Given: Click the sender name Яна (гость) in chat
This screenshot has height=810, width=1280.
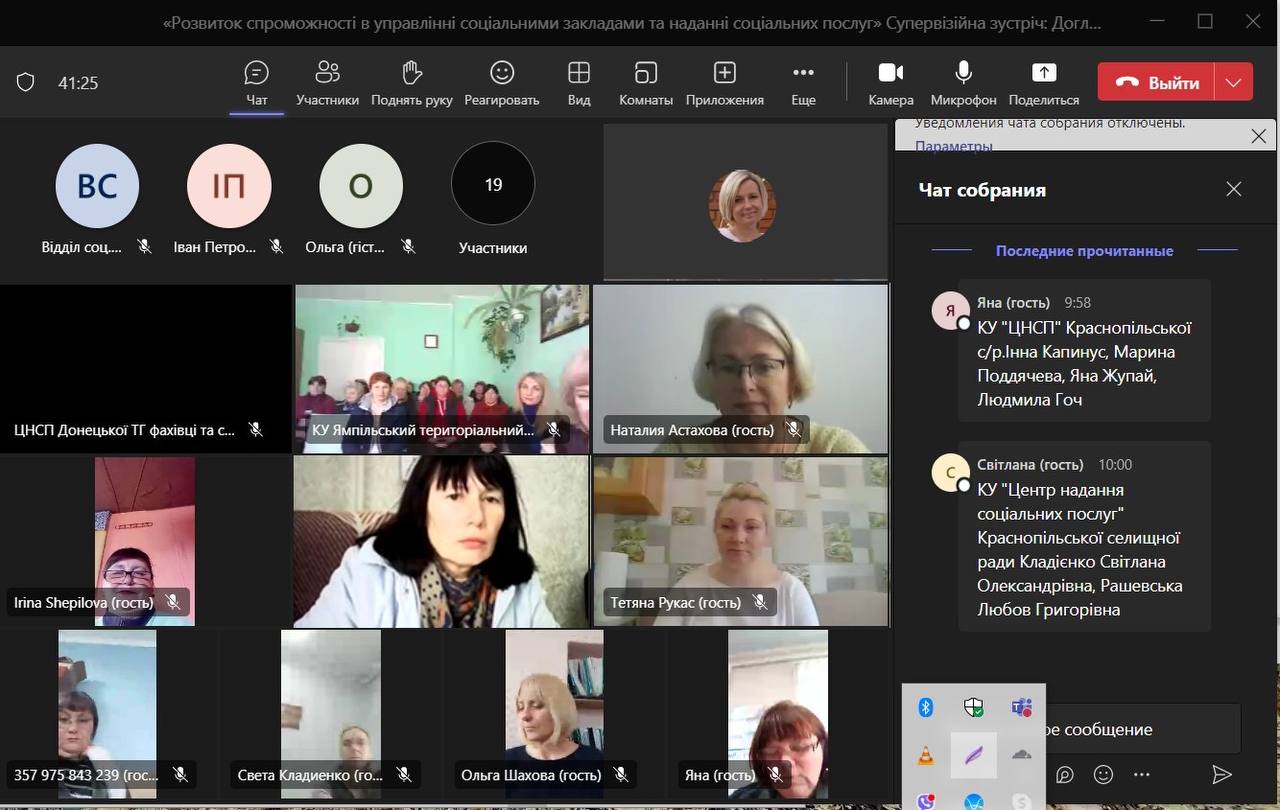Looking at the screenshot, I should pyautogui.click(x=1014, y=303).
